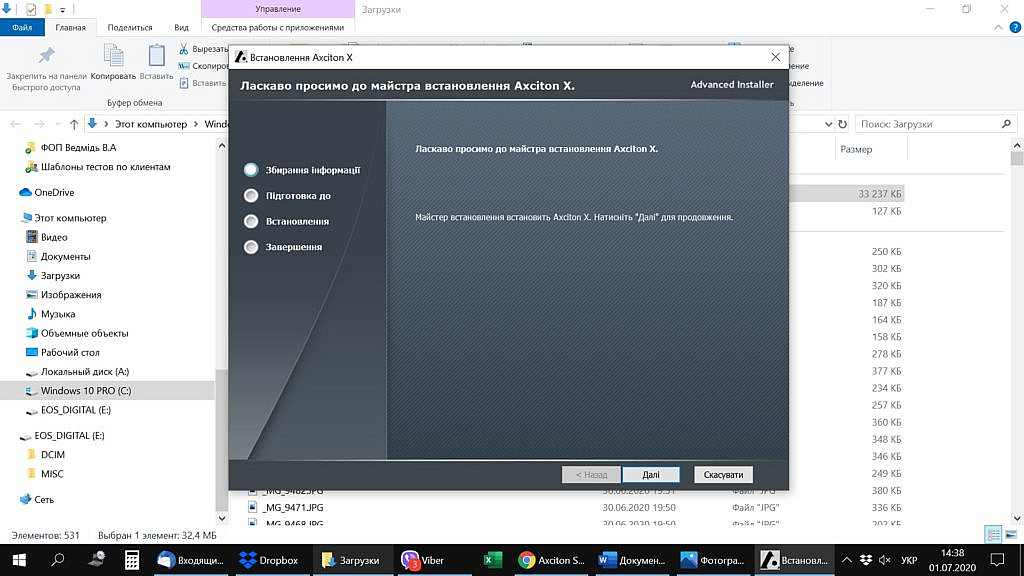The width and height of the screenshot is (1024, 576).
Task: Open address bar history dropdown
Action: pos(828,124)
